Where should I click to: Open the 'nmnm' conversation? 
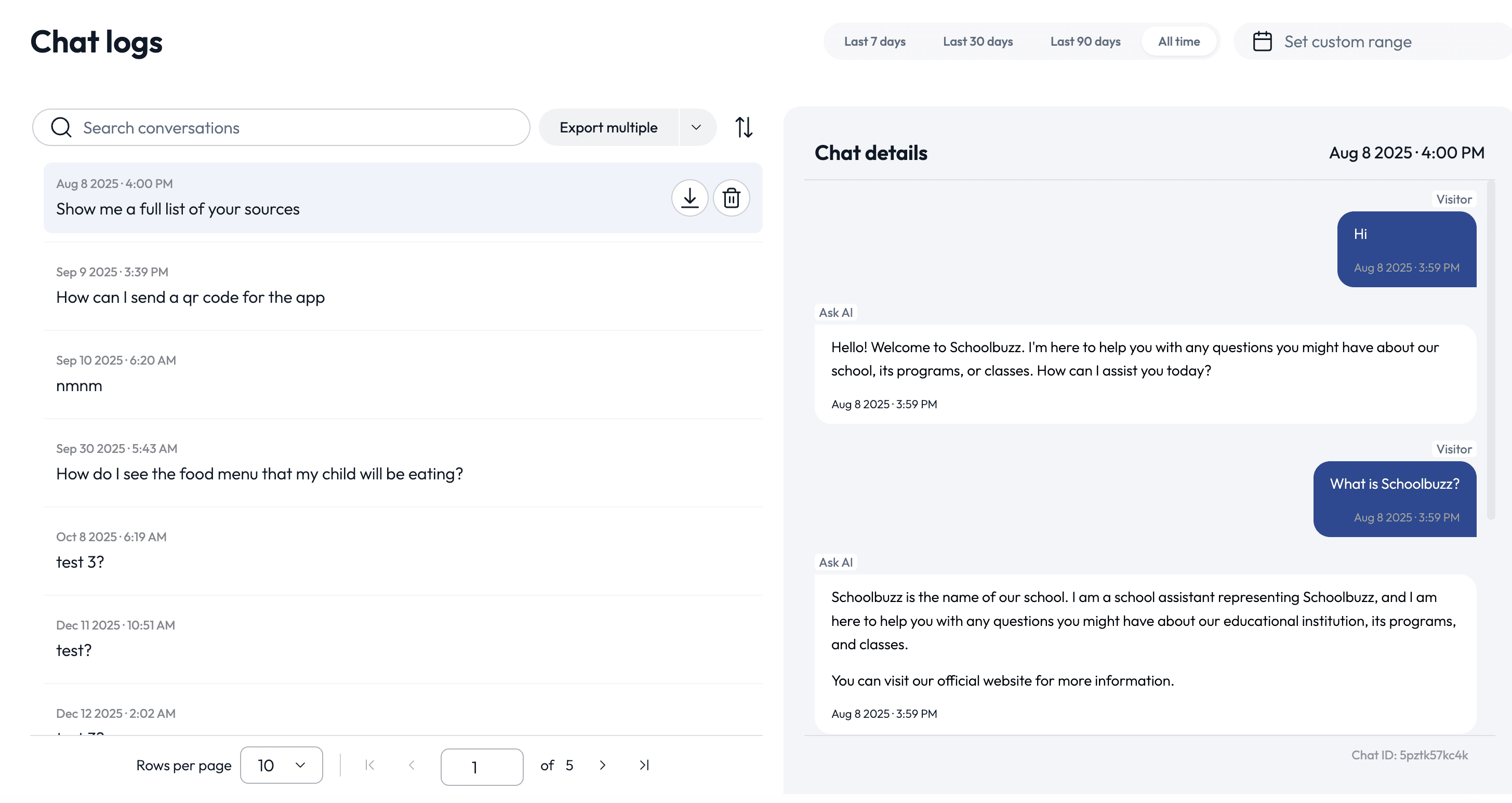[403, 375]
